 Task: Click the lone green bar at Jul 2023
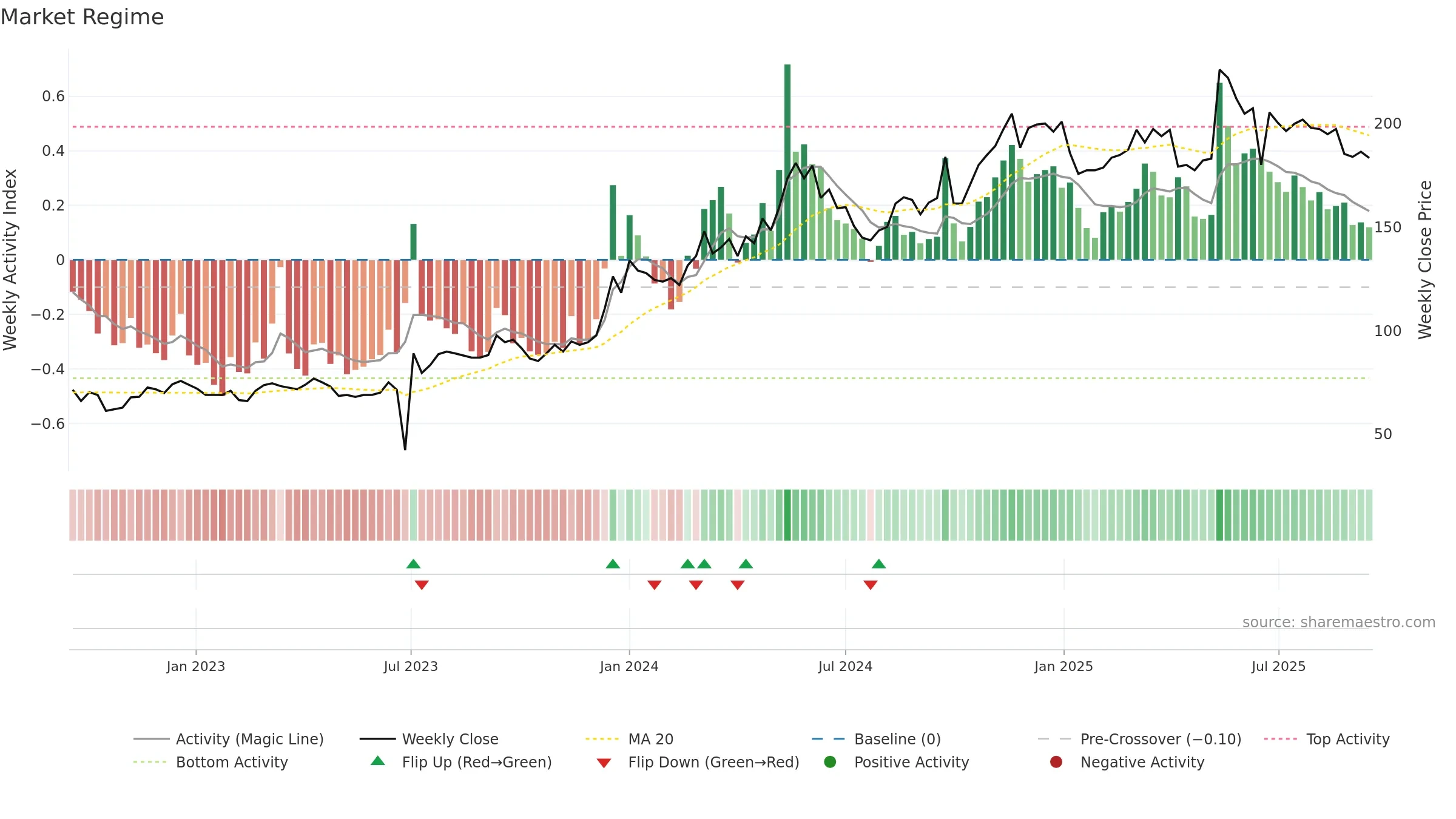[x=413, y=241]
